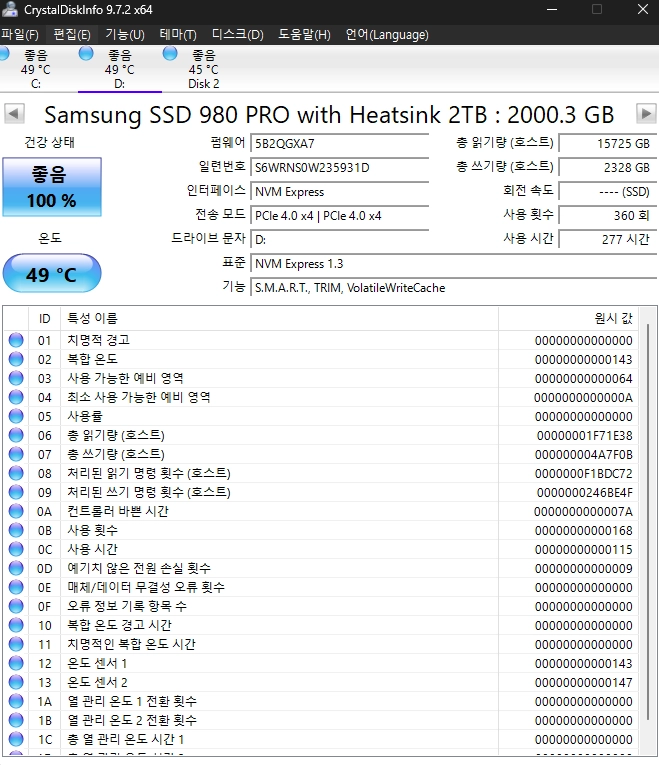Viewport: 659px width, 765px height.
Task: Click status icon for 06 총 읽기량
Action: [16, 435]
